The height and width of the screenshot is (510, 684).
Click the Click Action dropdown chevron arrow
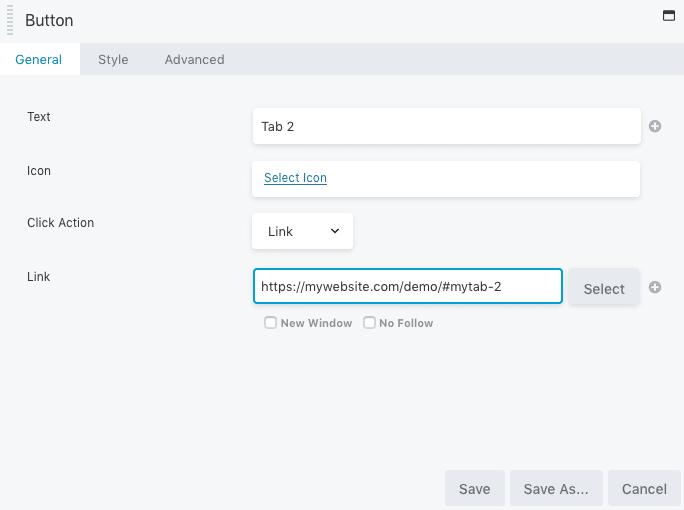click(335, 231)
